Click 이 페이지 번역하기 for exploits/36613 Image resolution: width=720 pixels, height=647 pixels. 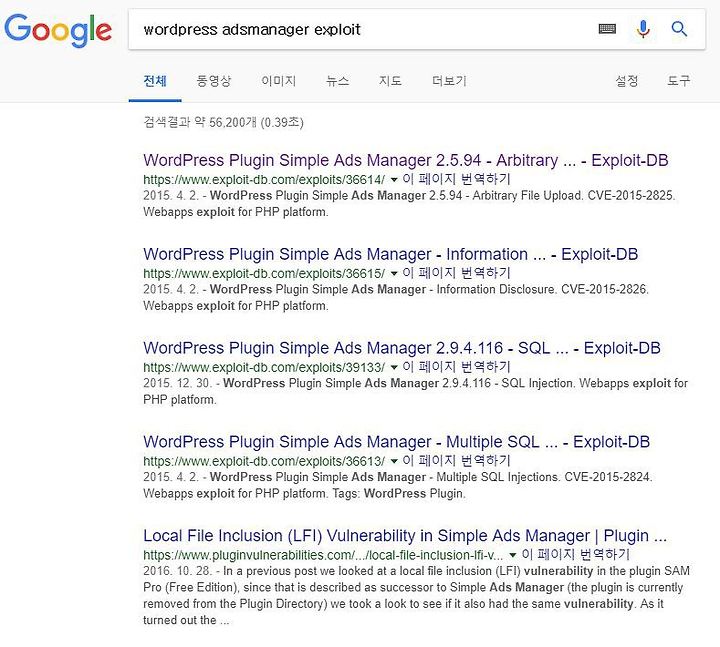456,461
